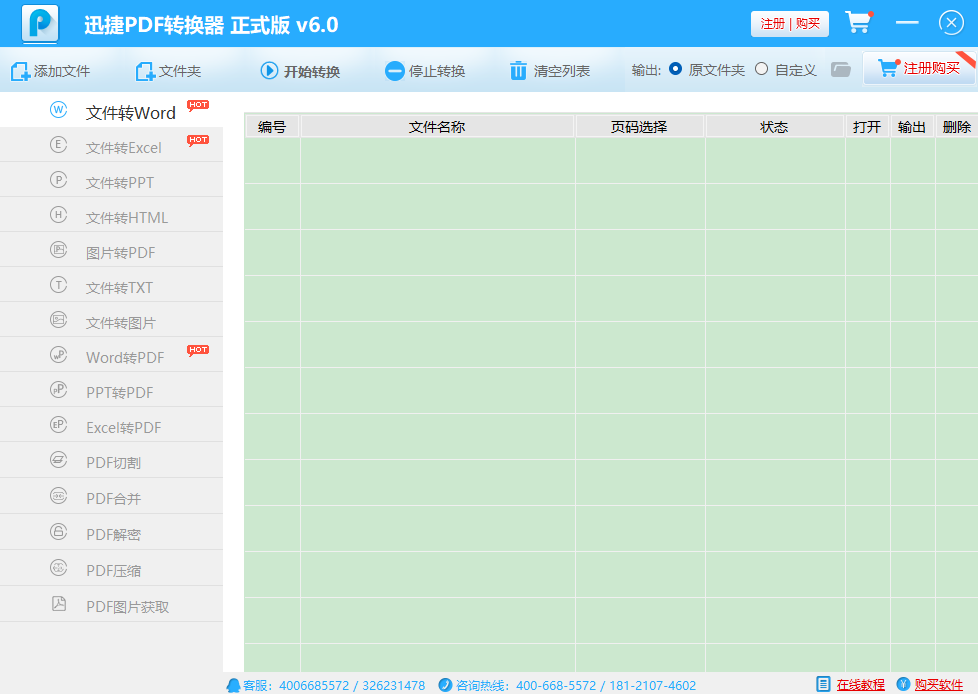Click the 注册购买 button
The image size is (978, 694).
(x=919, y=68)
